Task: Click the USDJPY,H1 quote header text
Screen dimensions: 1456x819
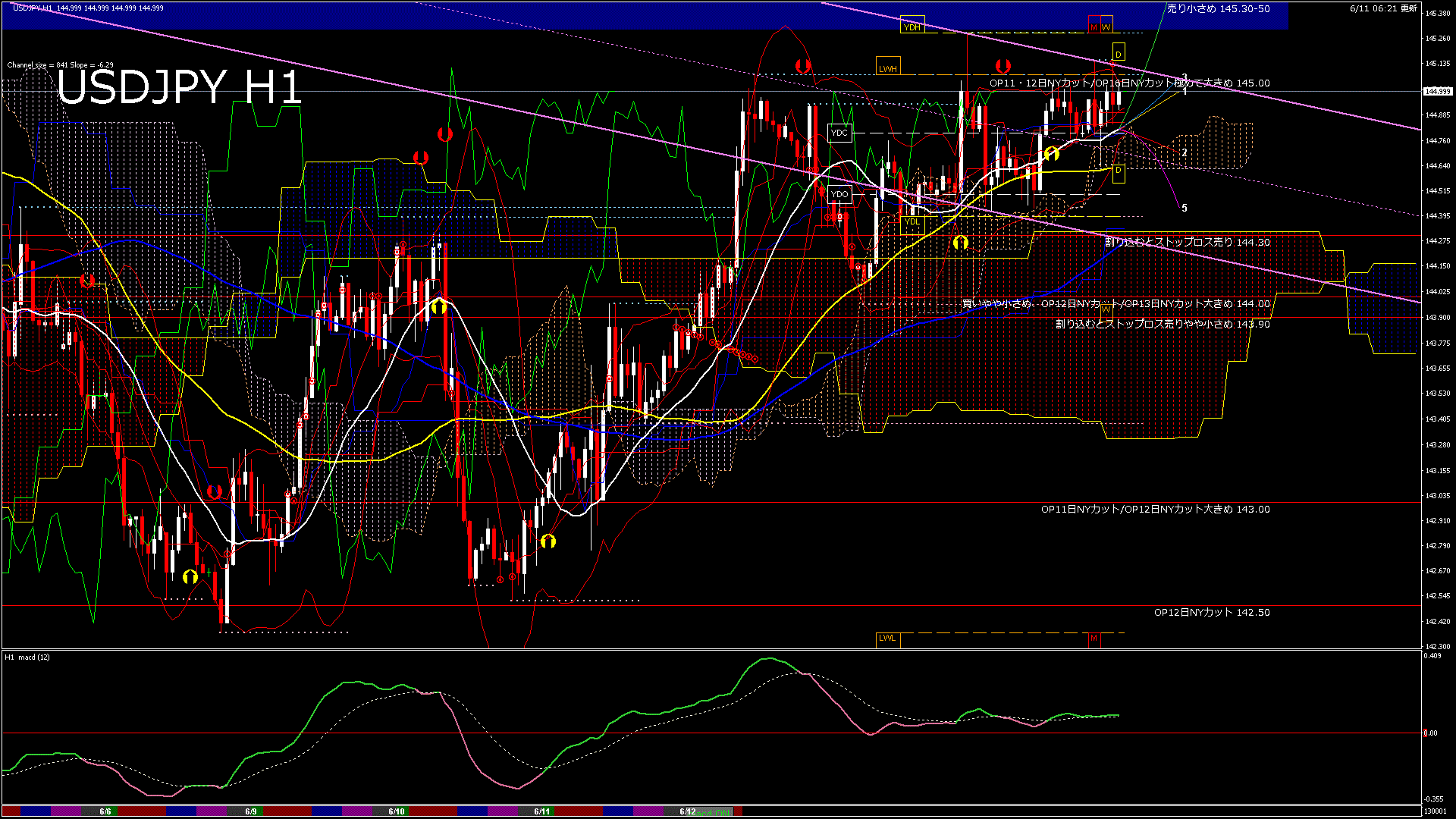Action: (x=88, y=8)
